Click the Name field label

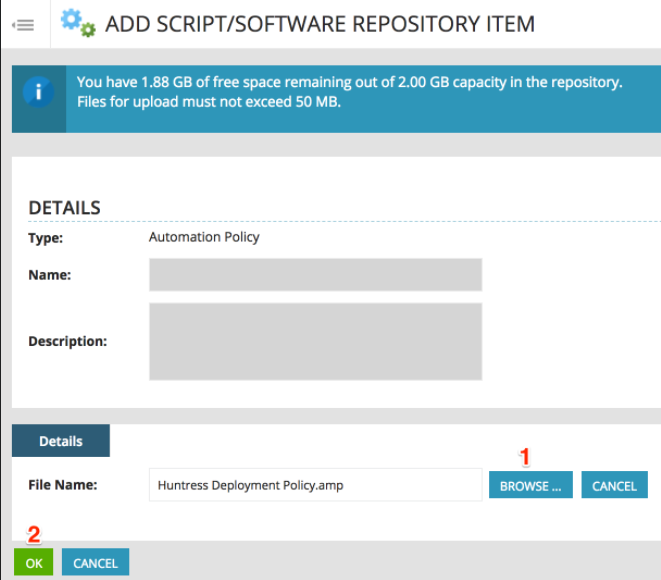click(49, 274)
